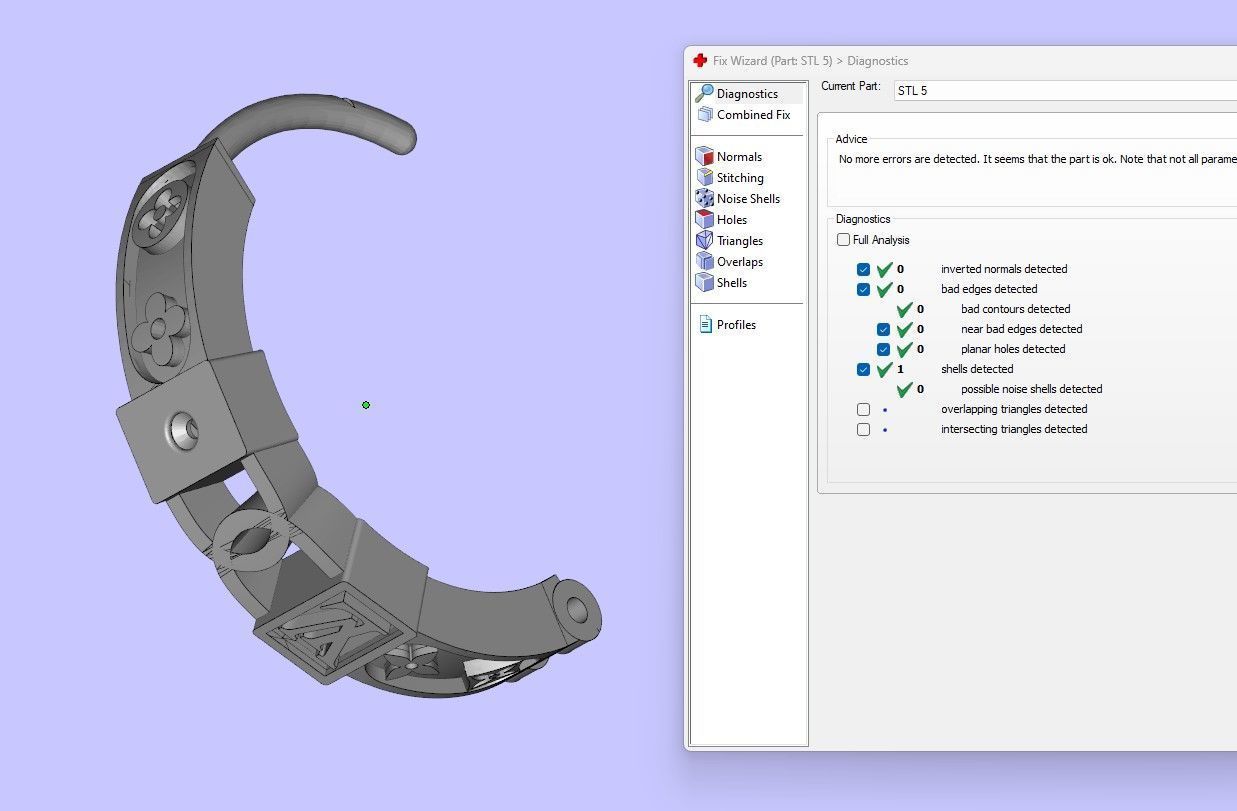Select the Holes repair icon
1237x811 pixels.
704,219
